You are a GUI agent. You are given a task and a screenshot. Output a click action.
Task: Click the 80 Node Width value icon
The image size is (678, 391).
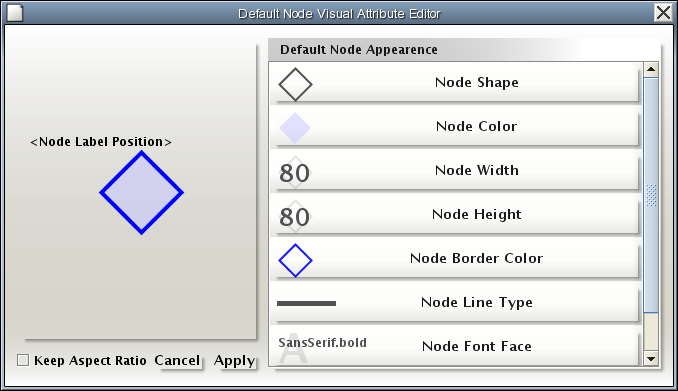pyautogui.click(x=294, y=173)
